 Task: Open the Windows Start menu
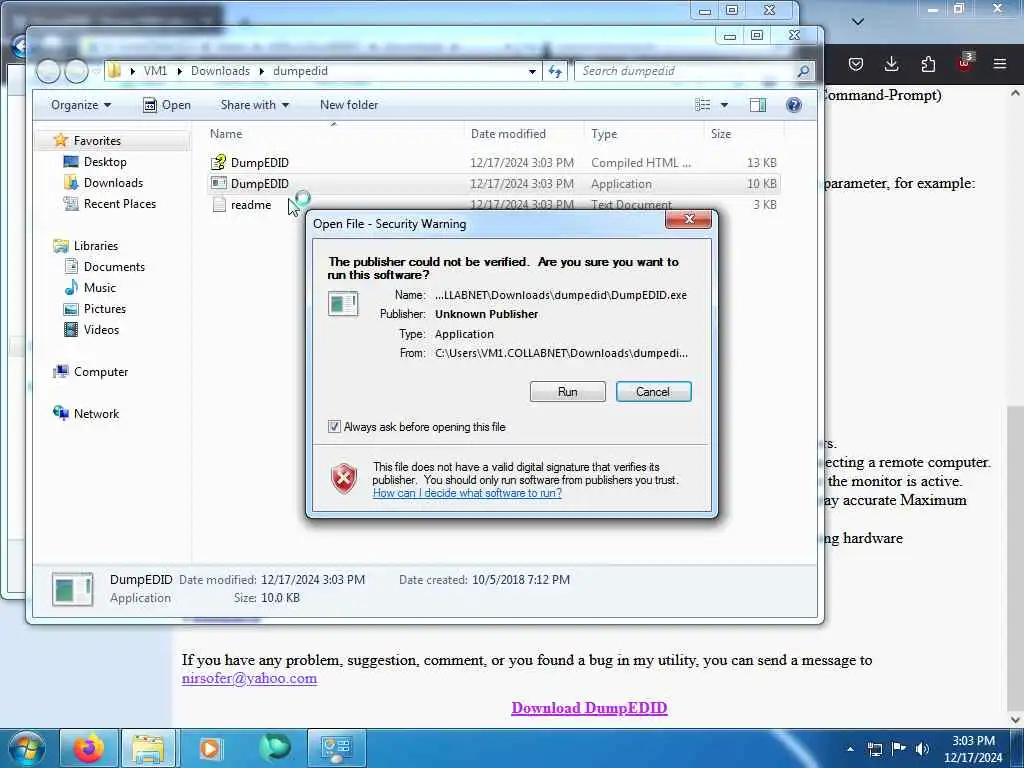[26, 748]
